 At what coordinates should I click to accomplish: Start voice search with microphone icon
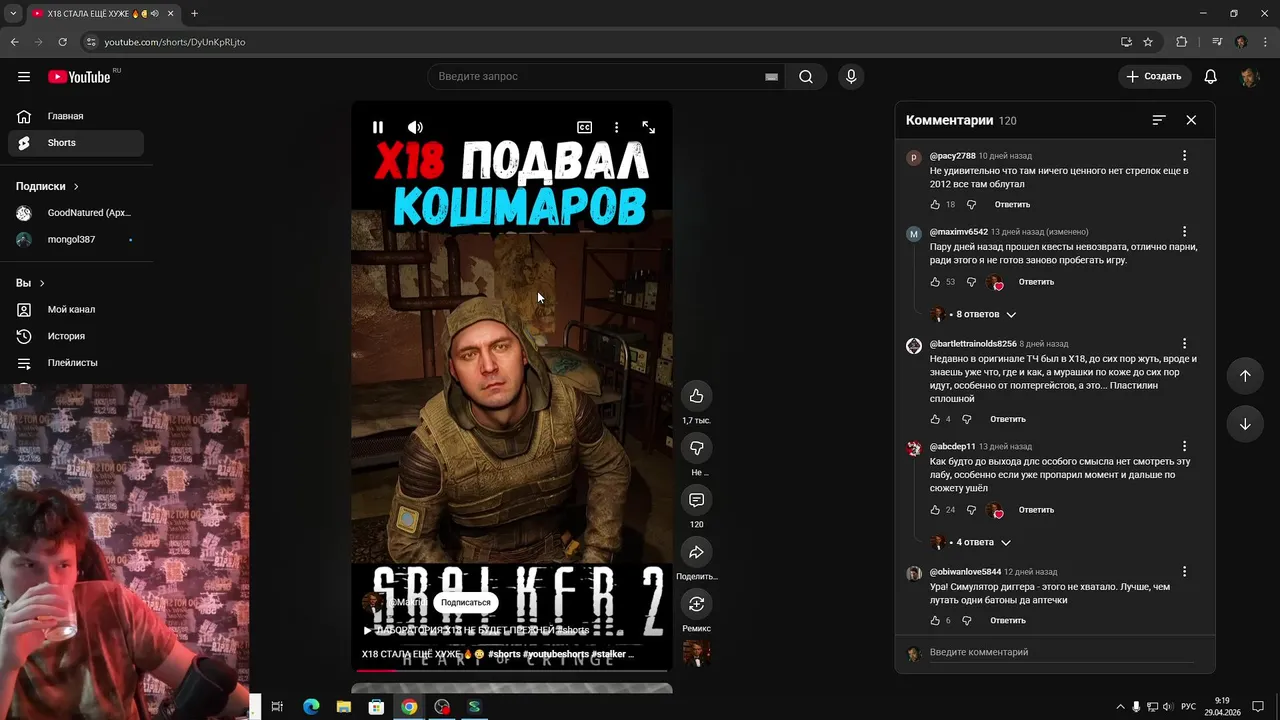click(851, 77)
